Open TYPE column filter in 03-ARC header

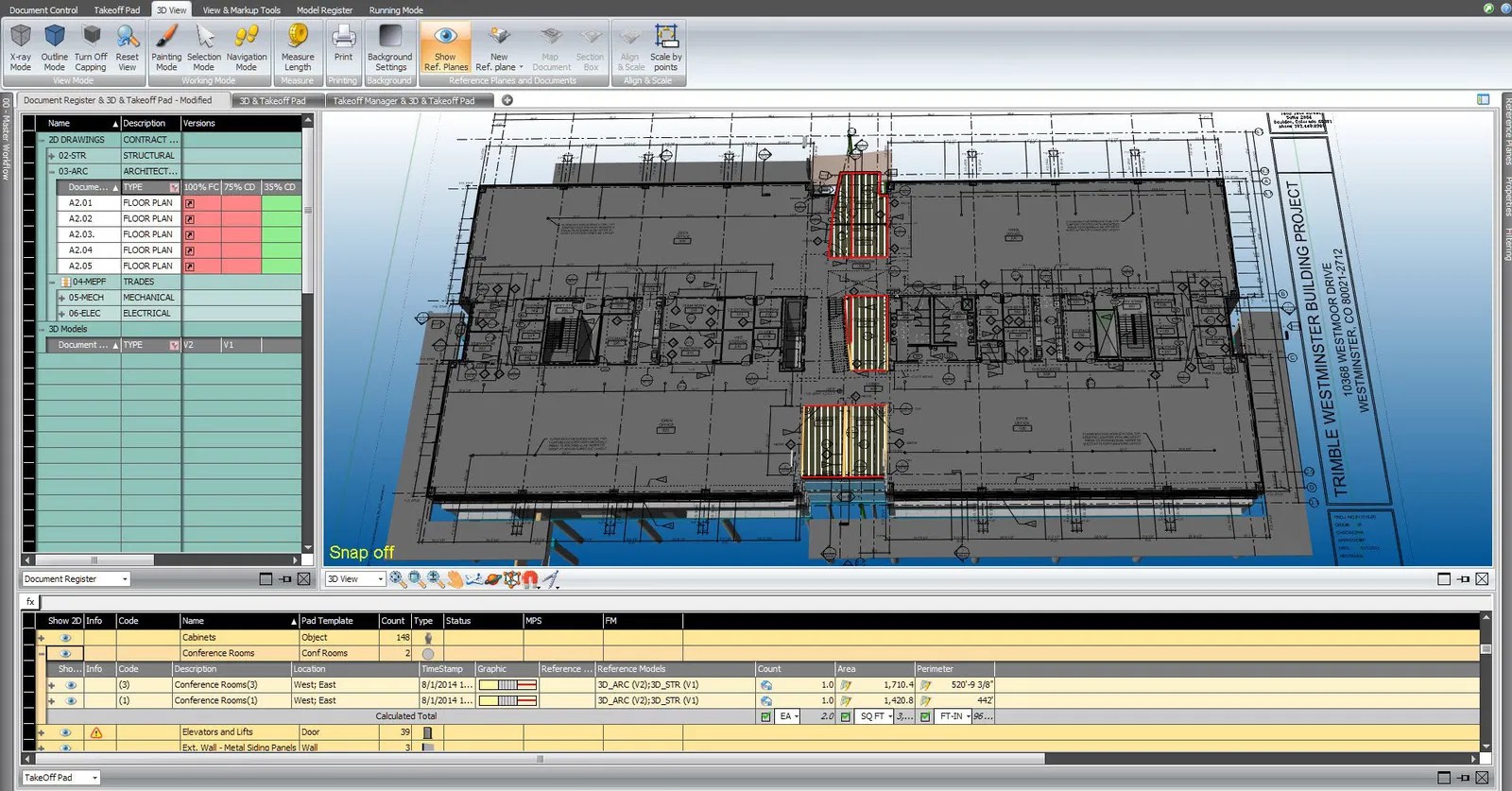click(174, 187)
